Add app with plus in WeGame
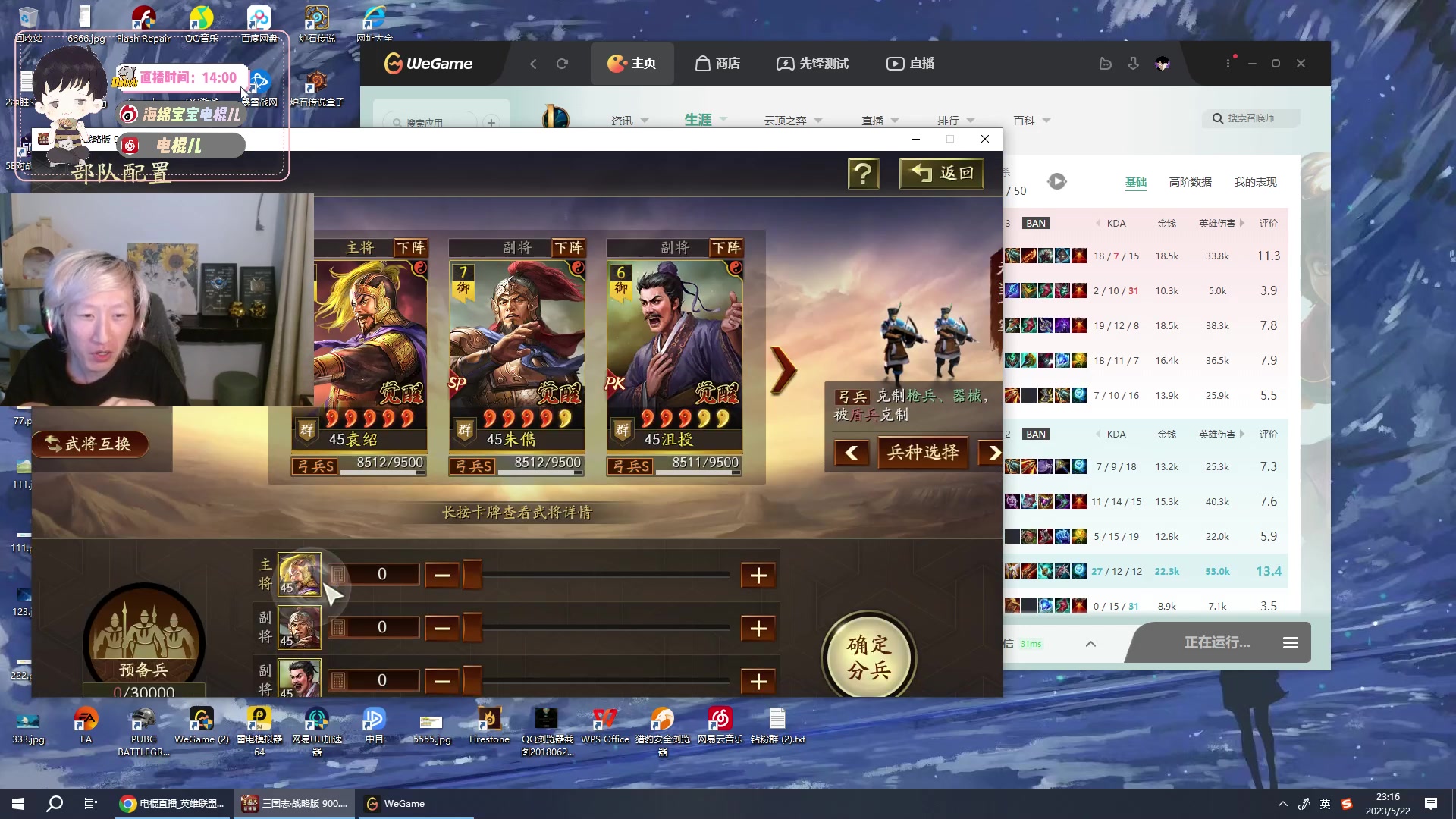The image size is (1456, 819). pos(491,122)
